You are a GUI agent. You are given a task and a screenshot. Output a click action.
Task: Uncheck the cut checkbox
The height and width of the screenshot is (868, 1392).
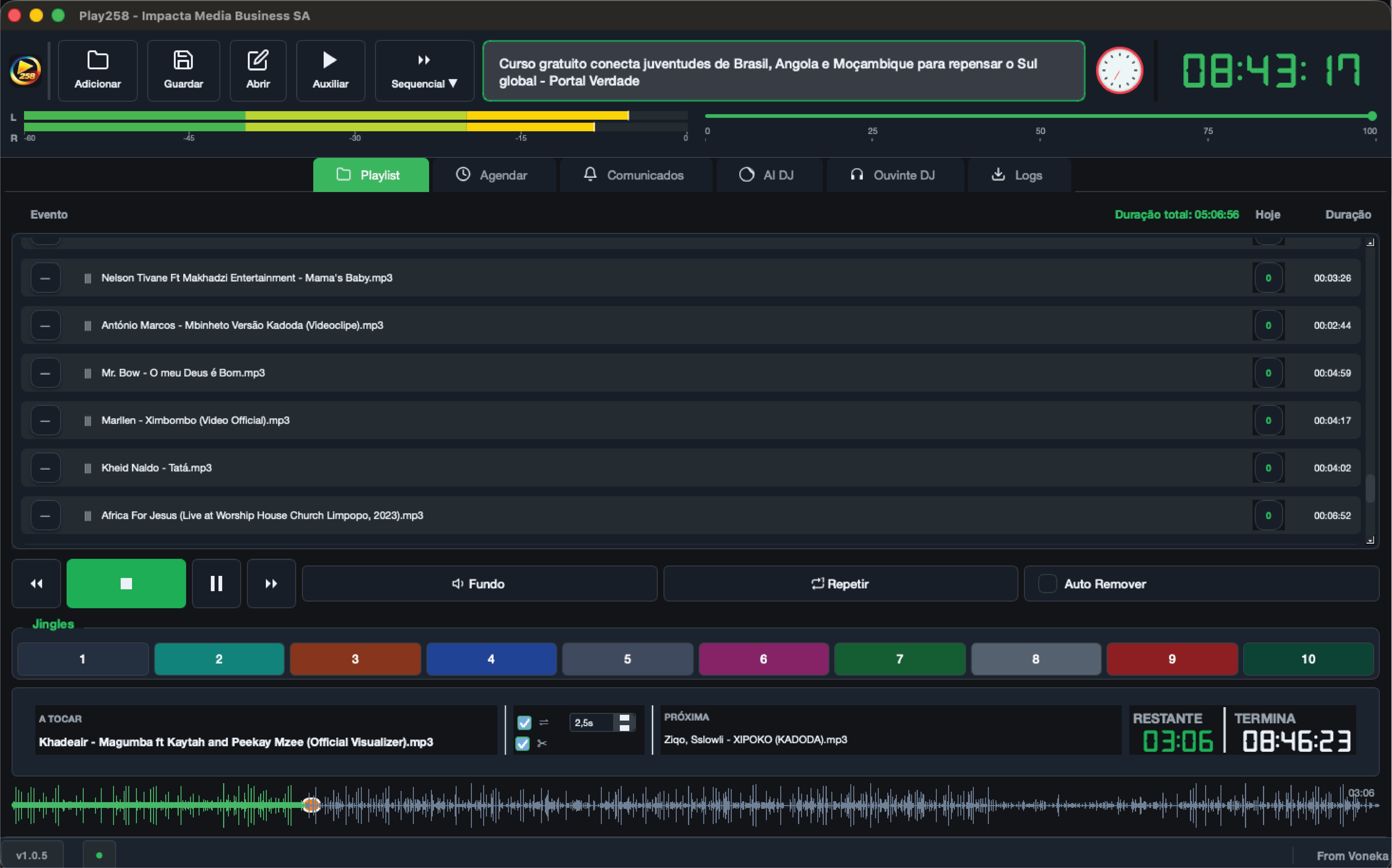(x=522, y=743)
